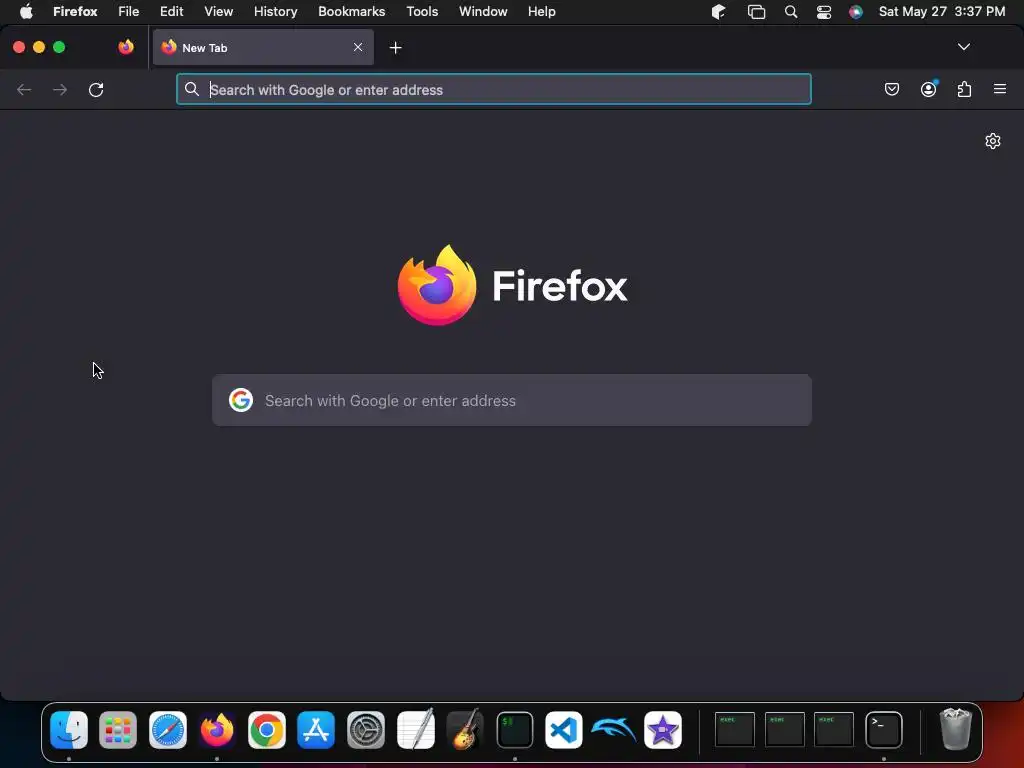The height and width of the screenshot is (768, 1024).
Task: Open Finder from the dock
Action: pos(69,729)
